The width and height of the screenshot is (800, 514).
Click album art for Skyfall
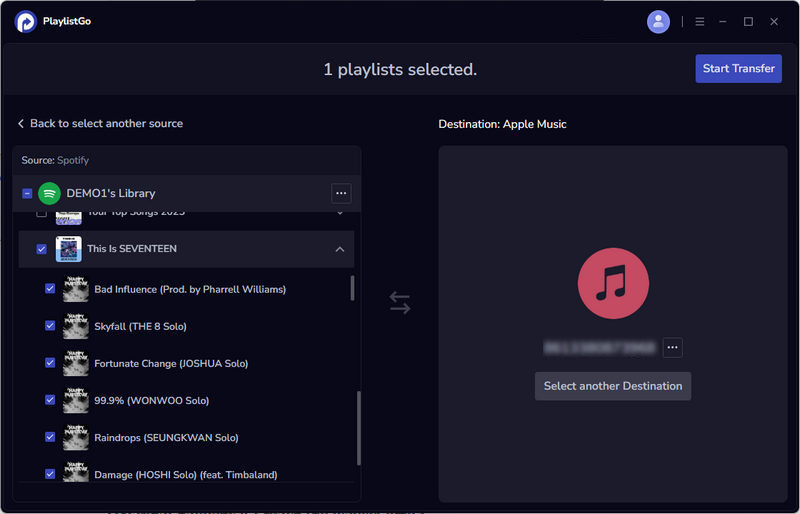[x=76, y=327]
